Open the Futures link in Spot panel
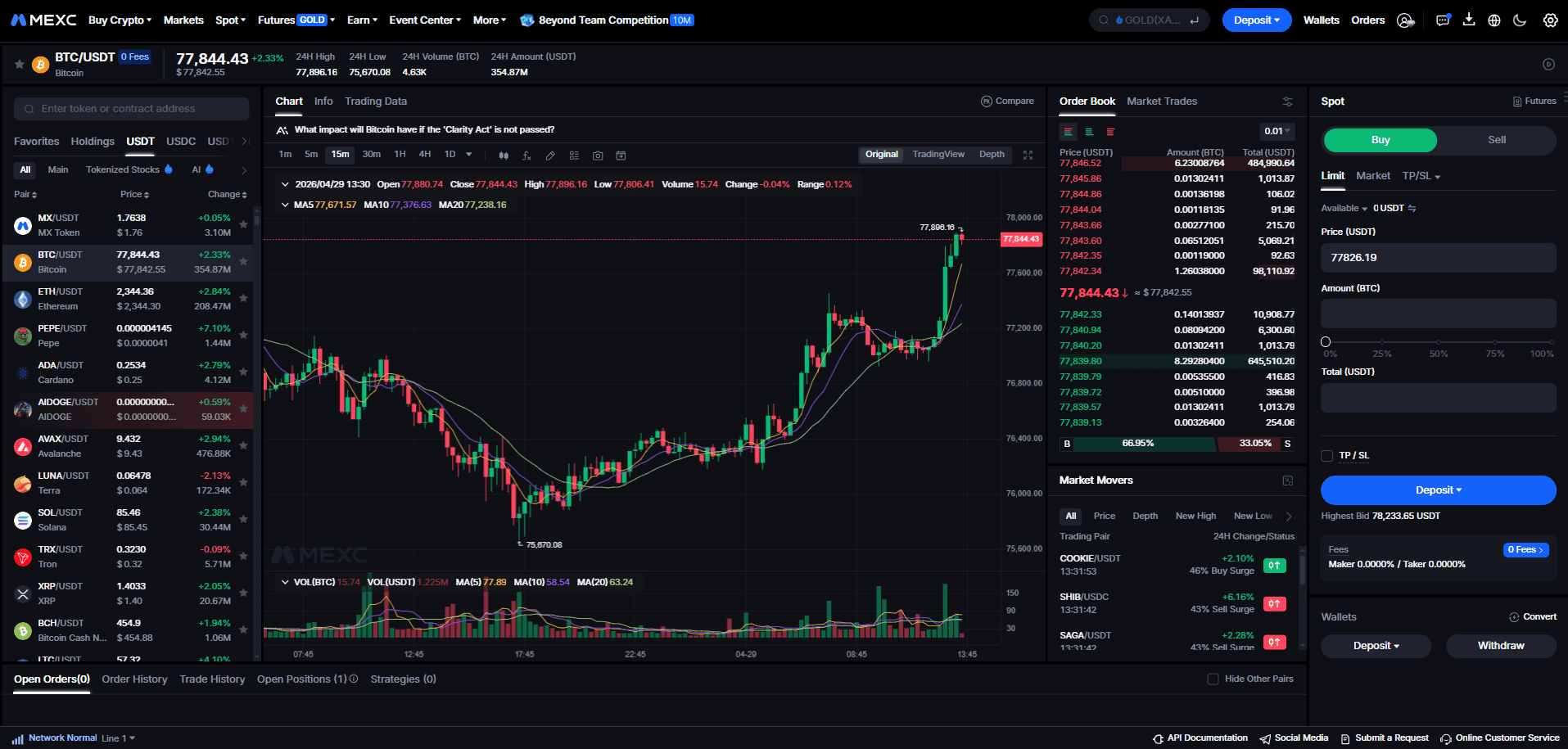 tap(1534, 102)
